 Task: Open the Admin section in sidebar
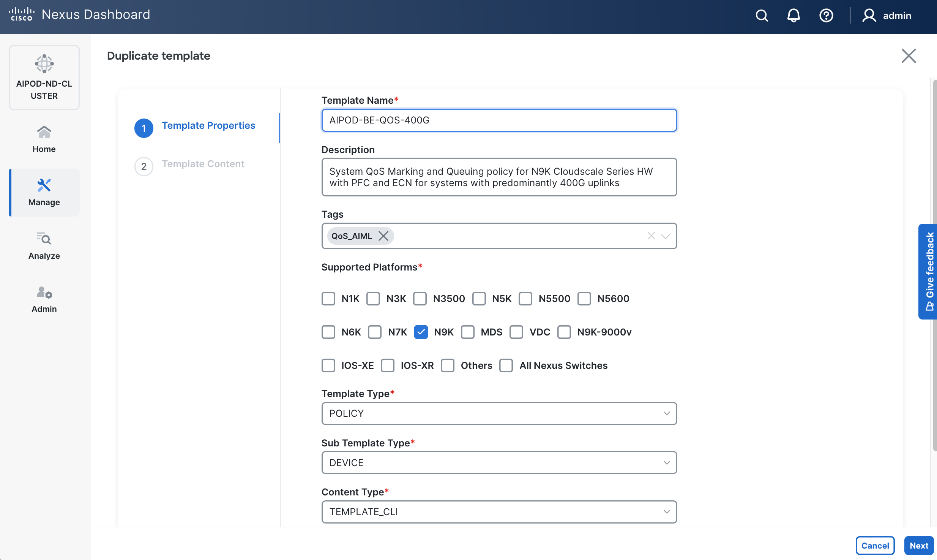coord(44,299)
